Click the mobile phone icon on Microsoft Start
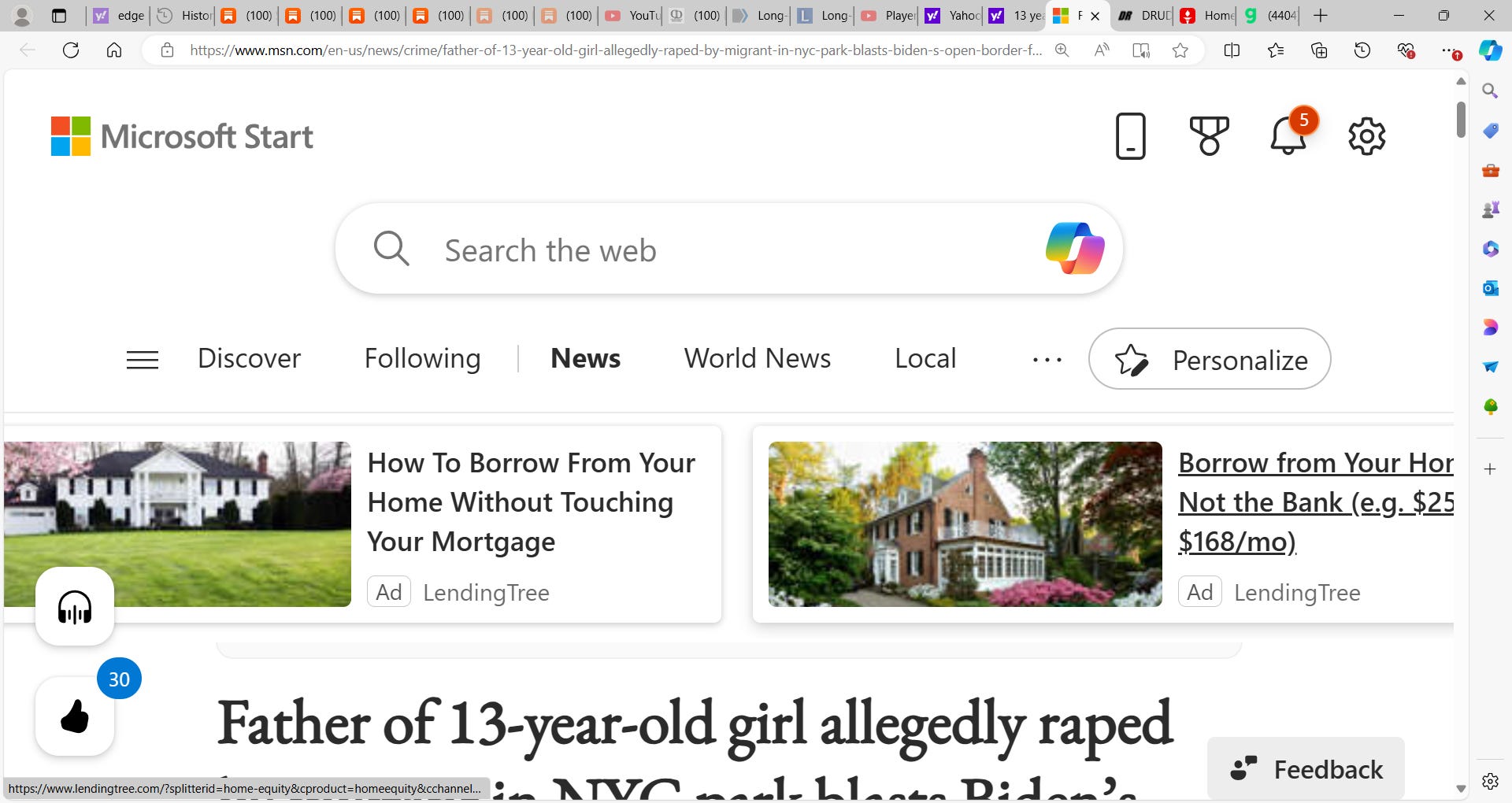Image resolution: width=1512 pixels, height=803 pixels. tap(1130, 136)
